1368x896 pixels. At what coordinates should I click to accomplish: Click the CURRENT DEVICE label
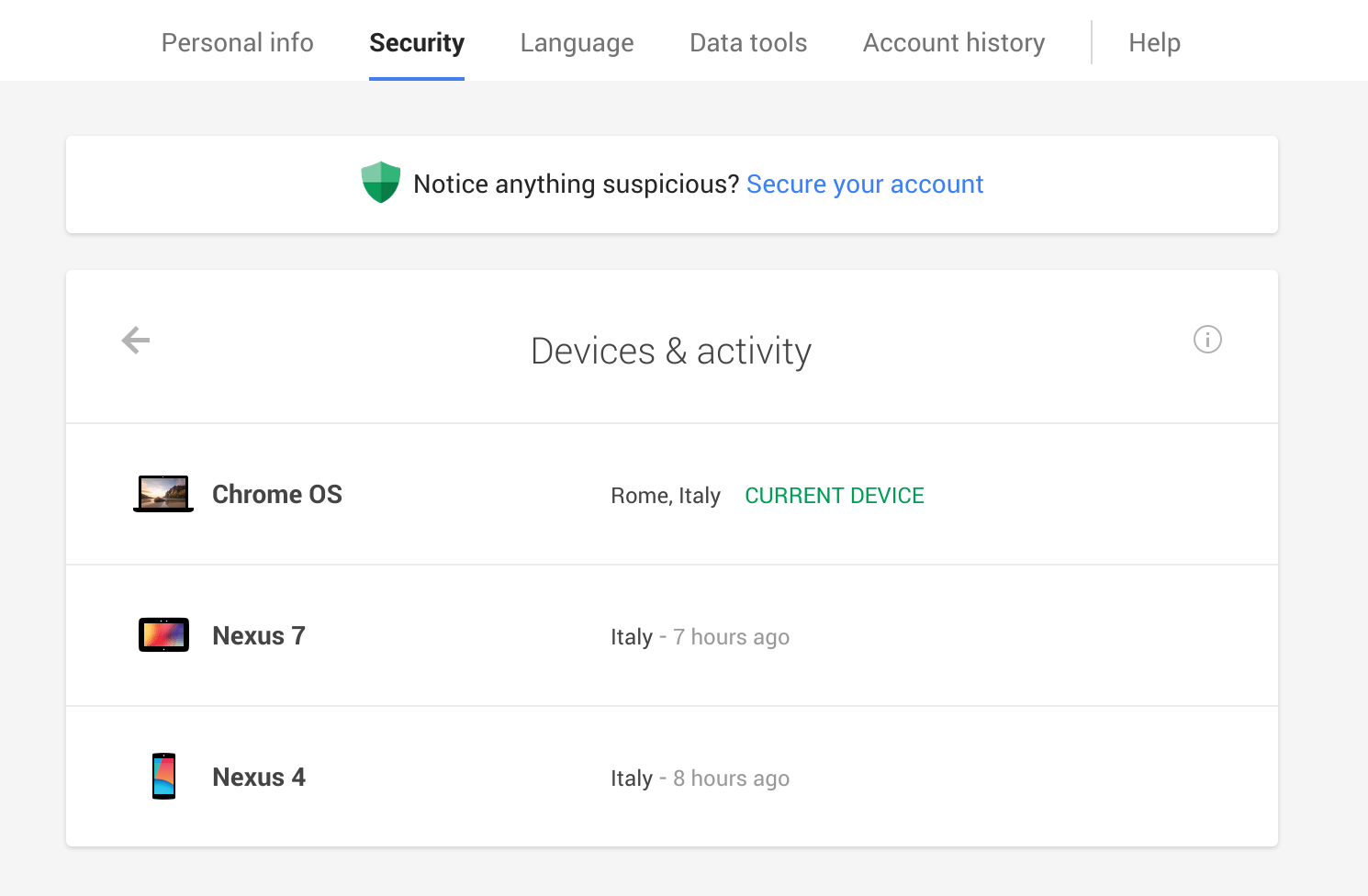tap(834, 495)
